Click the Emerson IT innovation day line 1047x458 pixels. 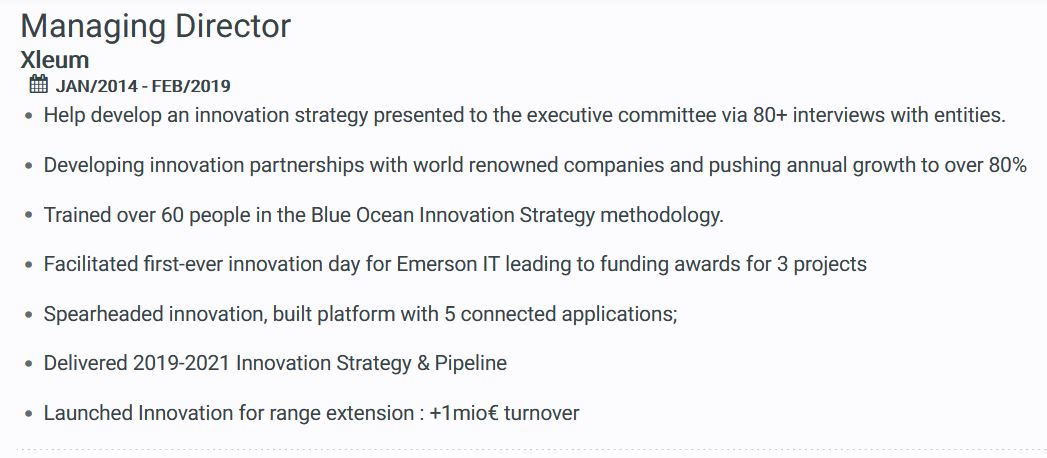tap(455, 264)
